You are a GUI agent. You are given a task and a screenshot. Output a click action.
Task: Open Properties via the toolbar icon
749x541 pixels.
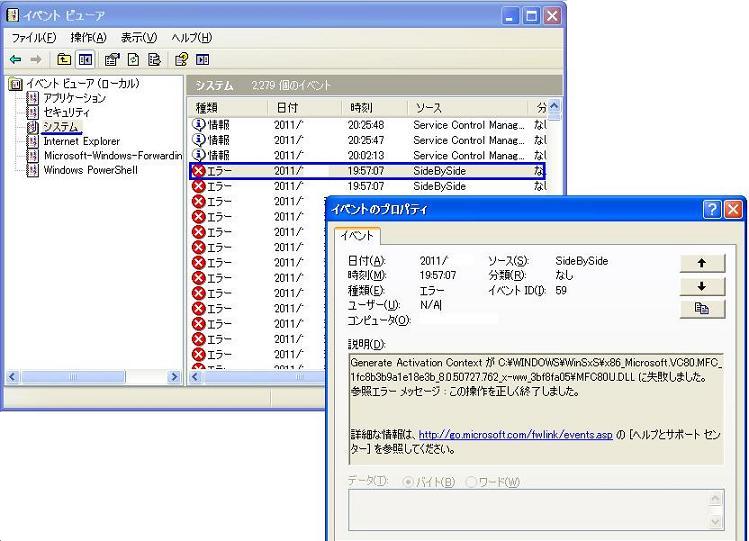pyautogui.click(x=113, y=59)
